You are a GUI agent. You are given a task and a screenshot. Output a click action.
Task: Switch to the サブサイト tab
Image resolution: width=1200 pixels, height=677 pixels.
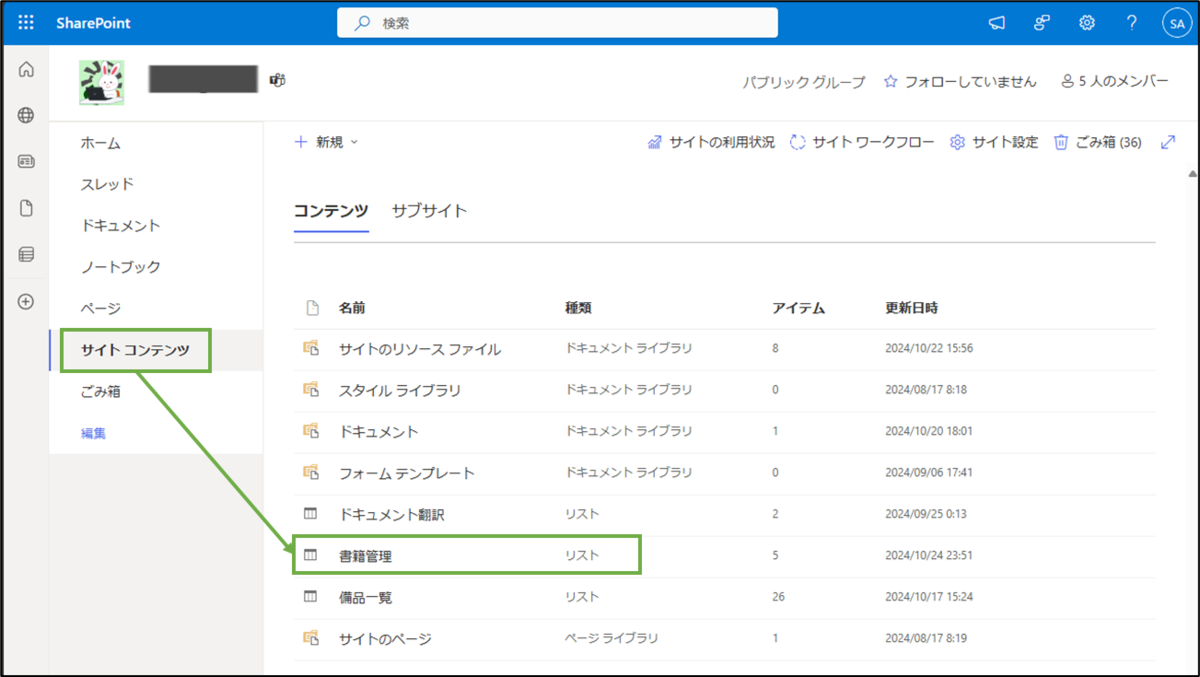[429, 210]
